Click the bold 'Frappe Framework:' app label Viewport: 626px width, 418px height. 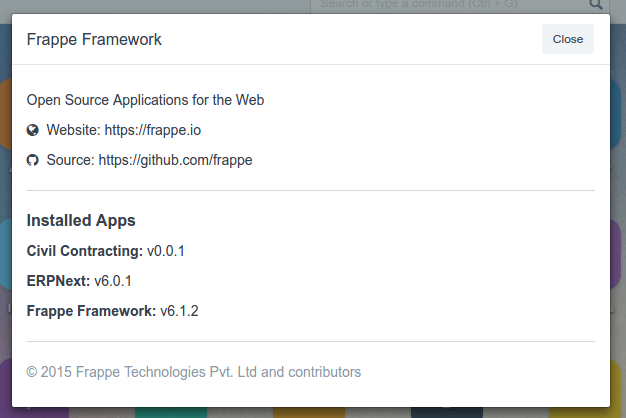91,311
